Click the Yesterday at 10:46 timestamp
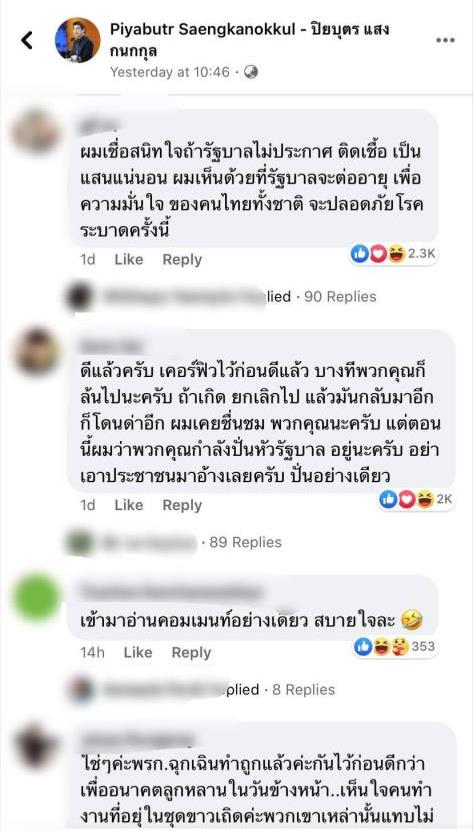This screenshot has width=473, height=831. click(x=170, y=72)
